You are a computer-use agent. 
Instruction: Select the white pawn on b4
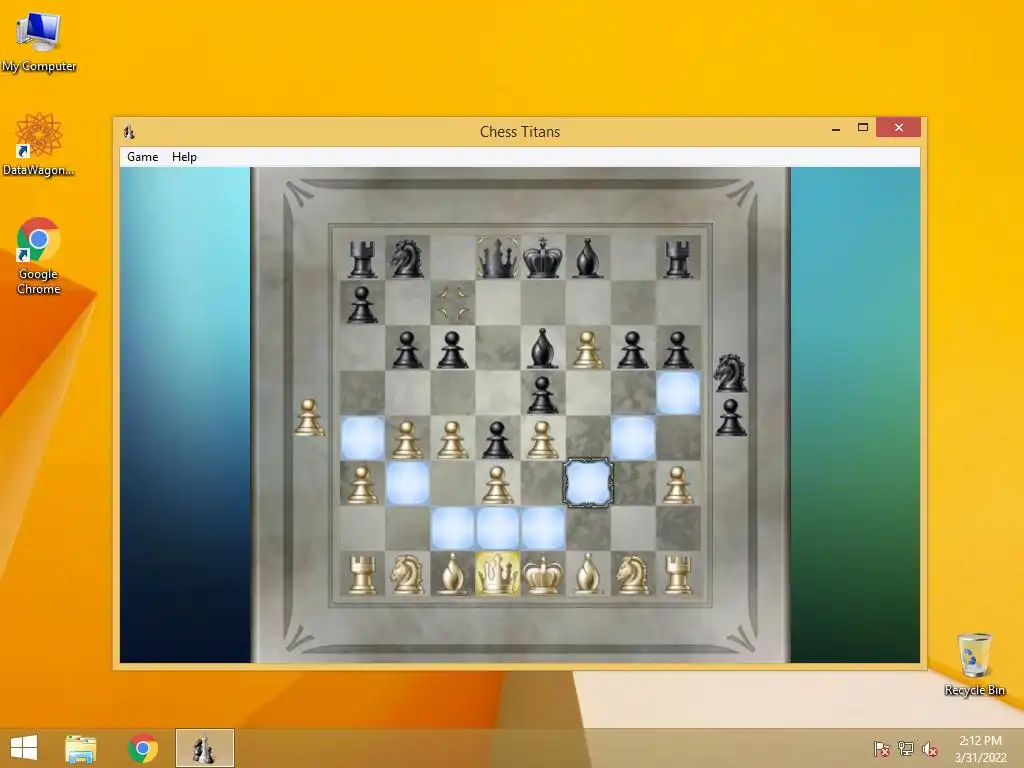407,440
